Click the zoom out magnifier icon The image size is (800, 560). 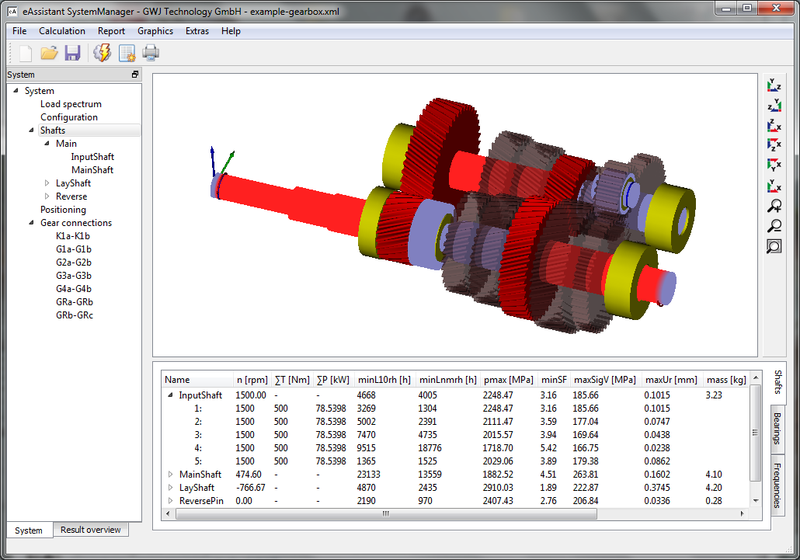coord(773,226)
